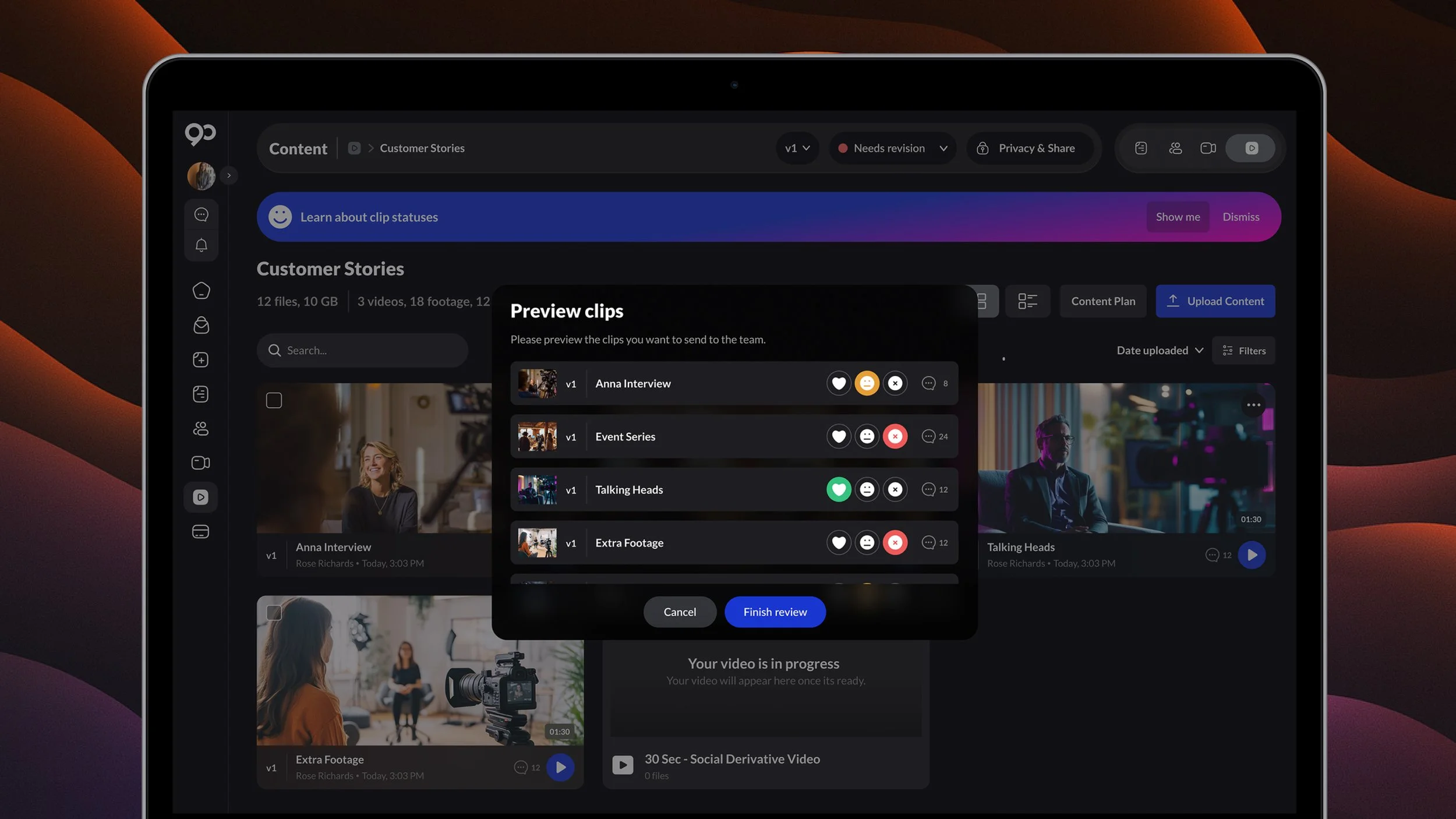Click the smiley icon in the banner
Screen dimensions: 1456x819
pyautogui.click(x=280, y=217)
